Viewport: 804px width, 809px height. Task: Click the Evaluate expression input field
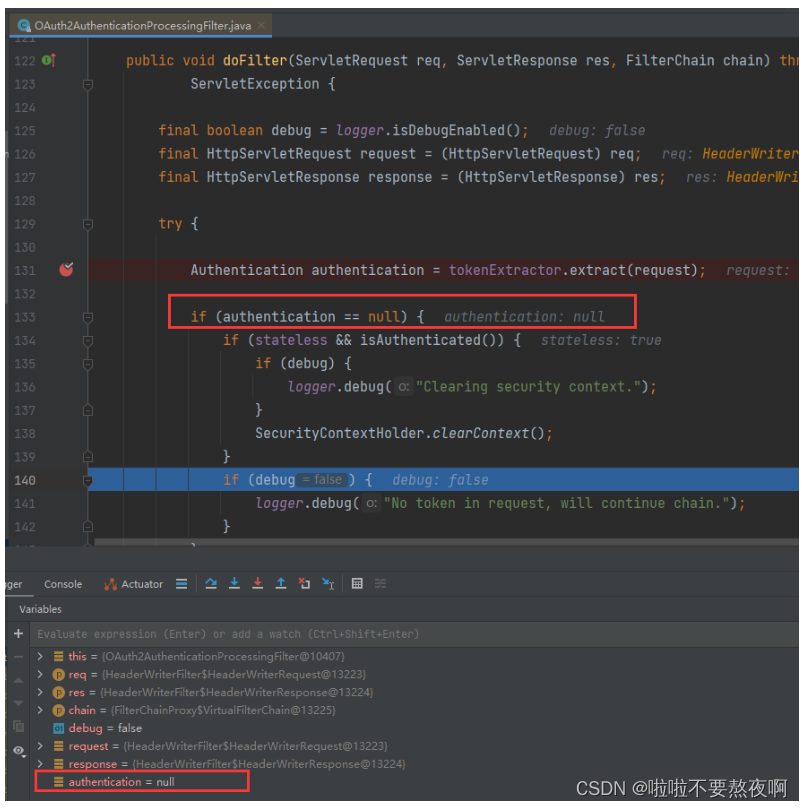coord(414,634)
